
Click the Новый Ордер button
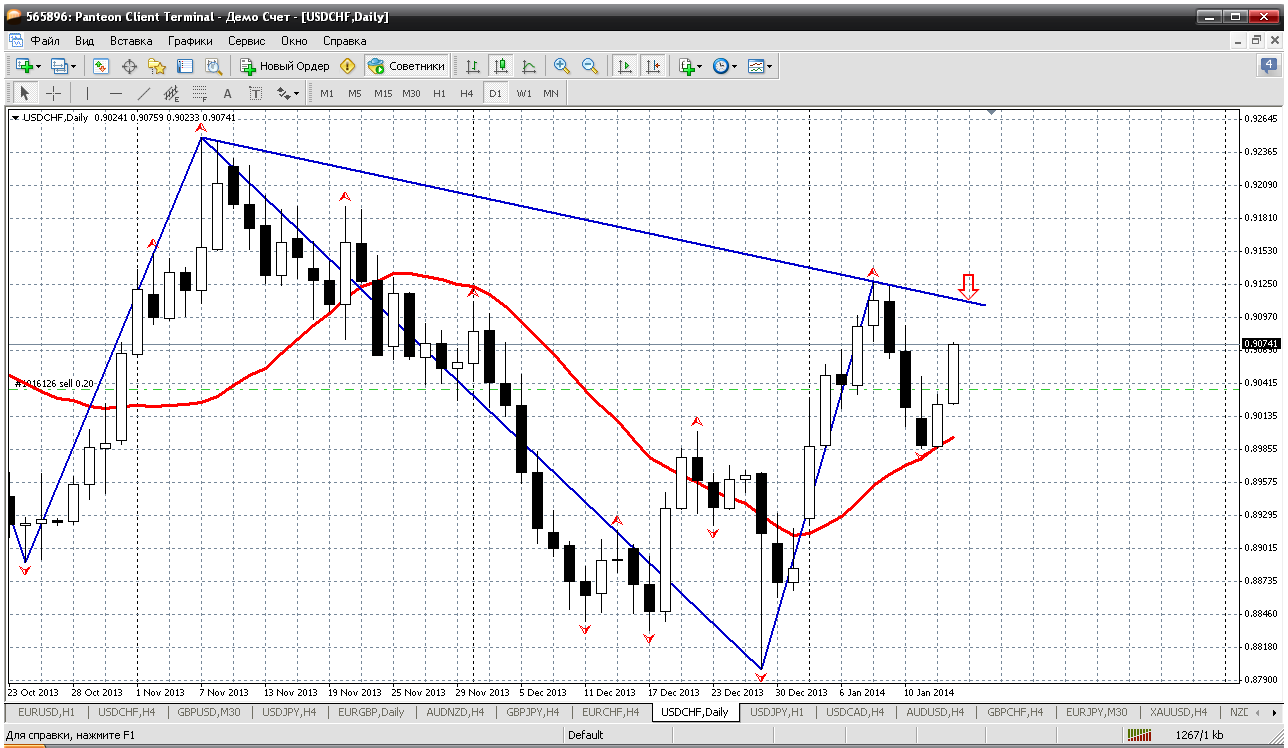pyautogui.click(x=285, y=66)
